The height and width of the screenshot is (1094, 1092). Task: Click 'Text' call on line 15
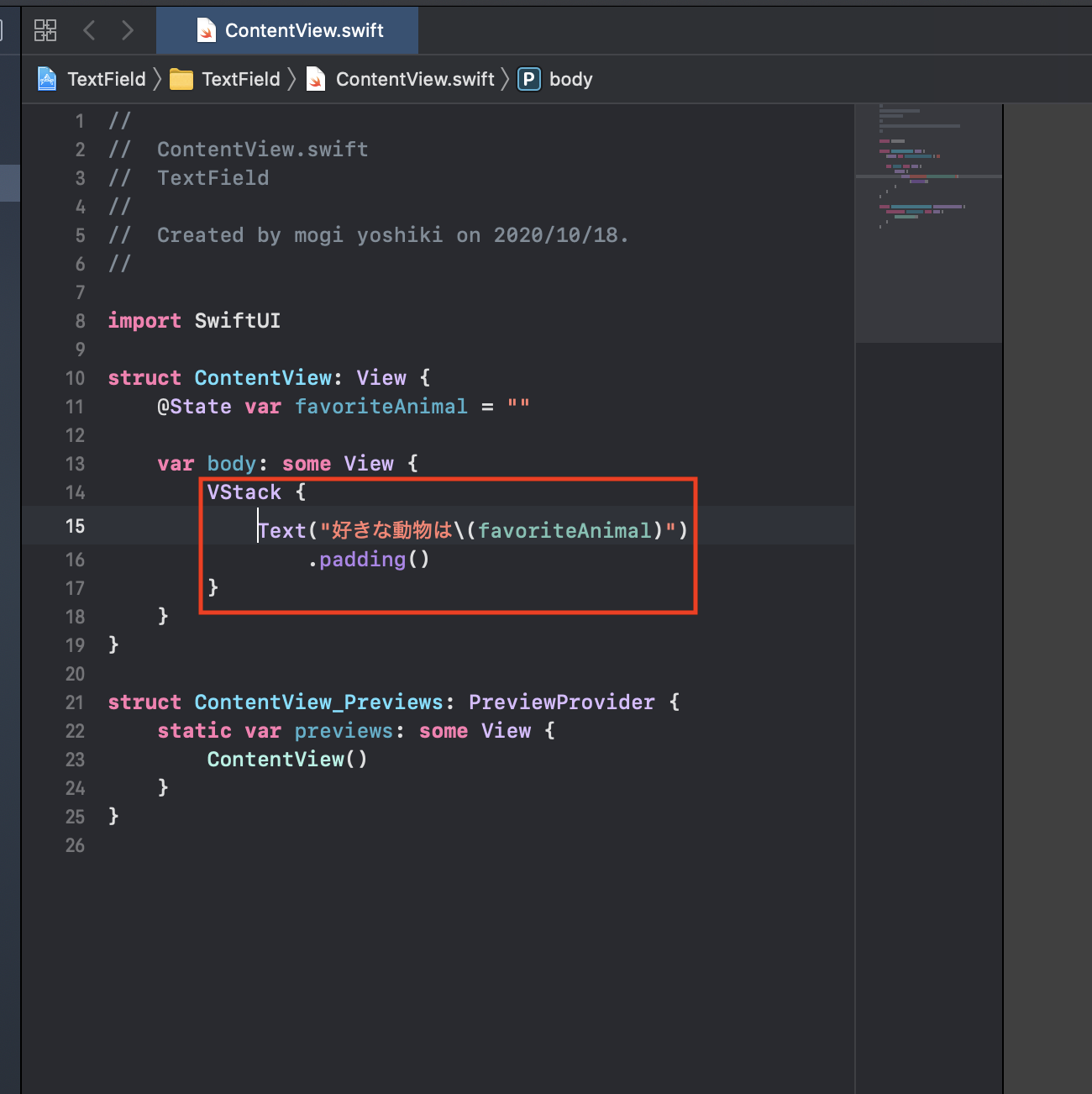282,531
